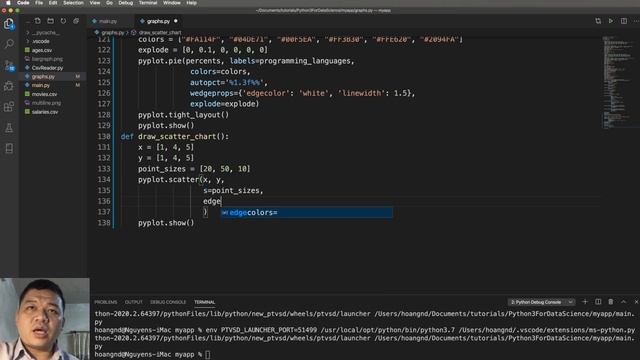The height and width of the screenshot is (360, 640).
Task: Open the Debug menu
Action: coord(126,3)
